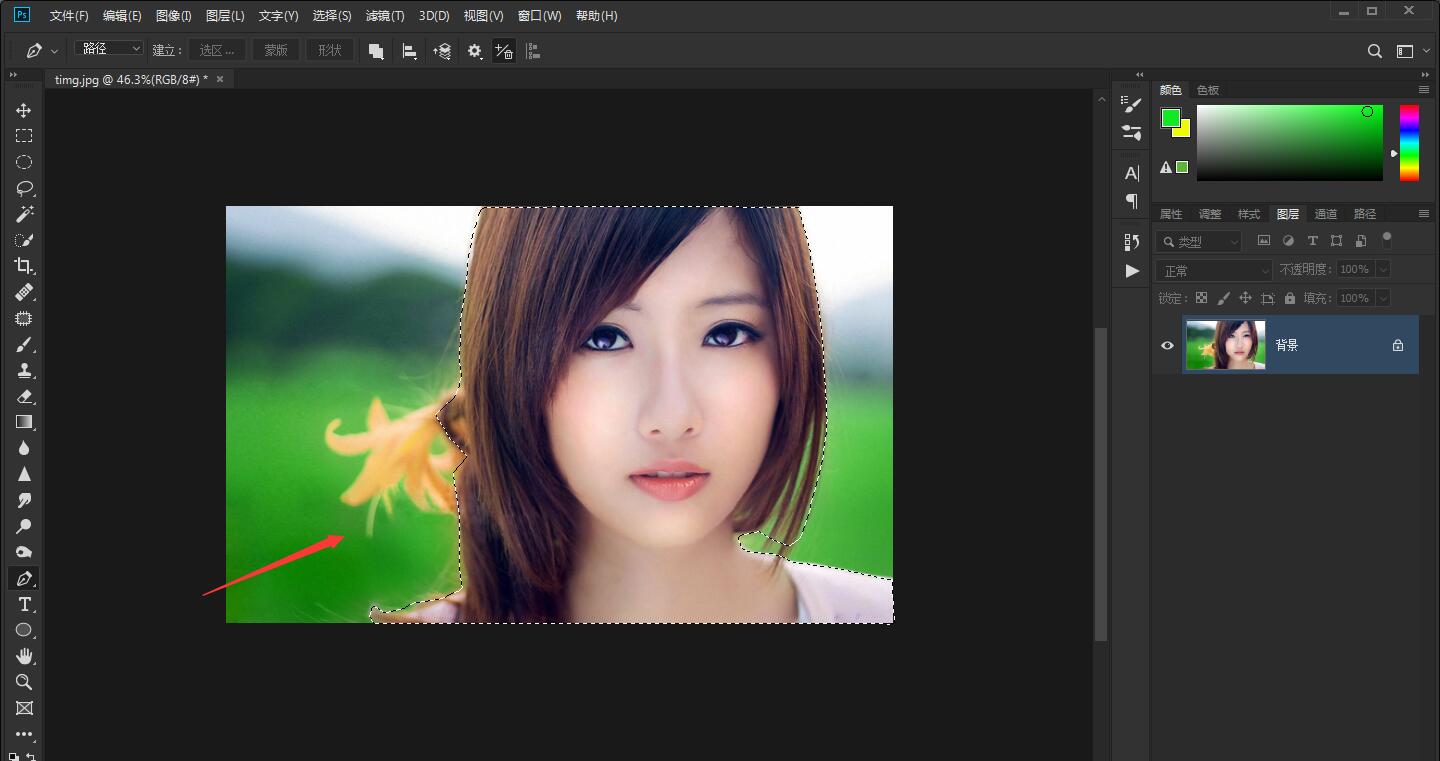Toggle the 背景 layer lock icon
This screenshot has width=1440, height=761.
(x=1397, y=345)
